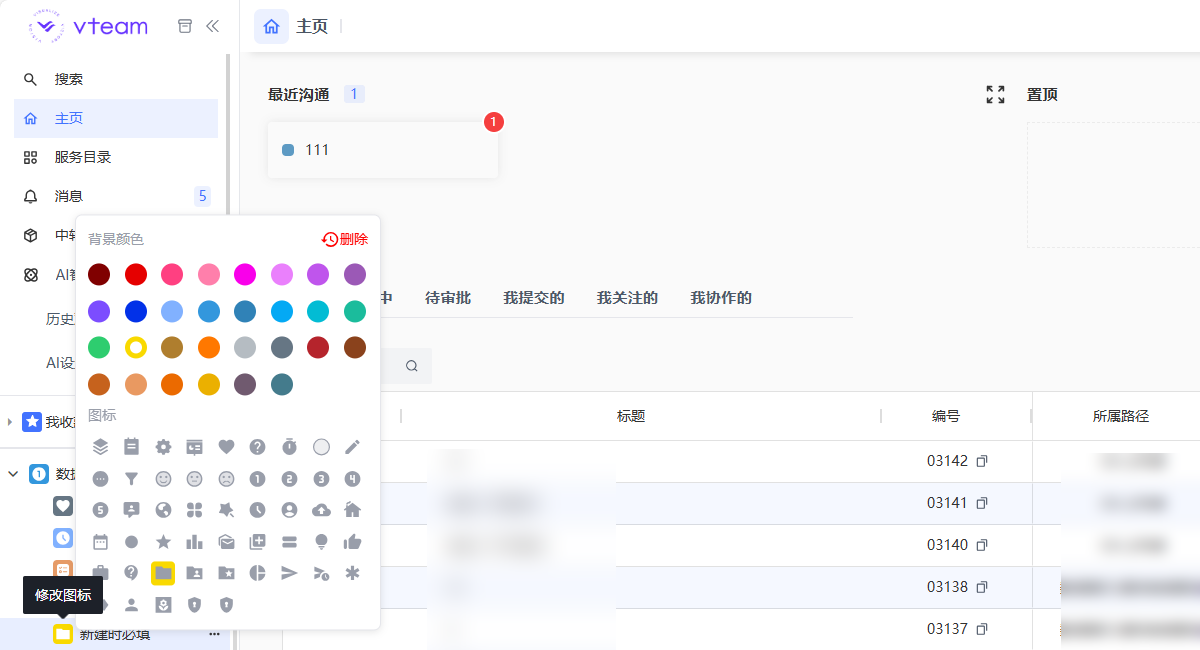Switch to the 待审批 tab

click(x=448, y=298)
